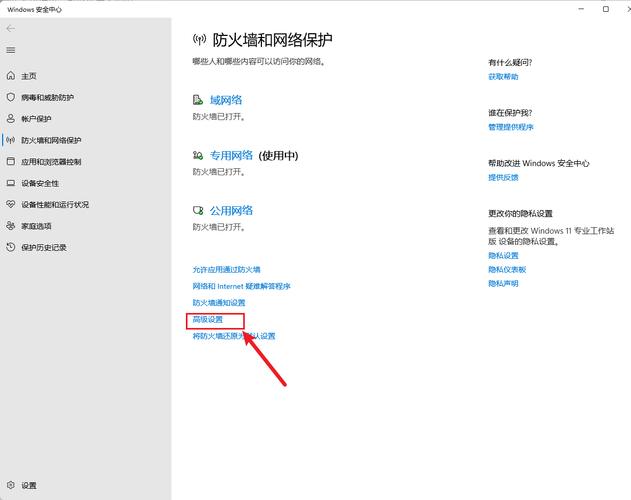This screenshot has height=500, width=631.
Task: Click 获取帮助 link
Action: pos(503,76)
